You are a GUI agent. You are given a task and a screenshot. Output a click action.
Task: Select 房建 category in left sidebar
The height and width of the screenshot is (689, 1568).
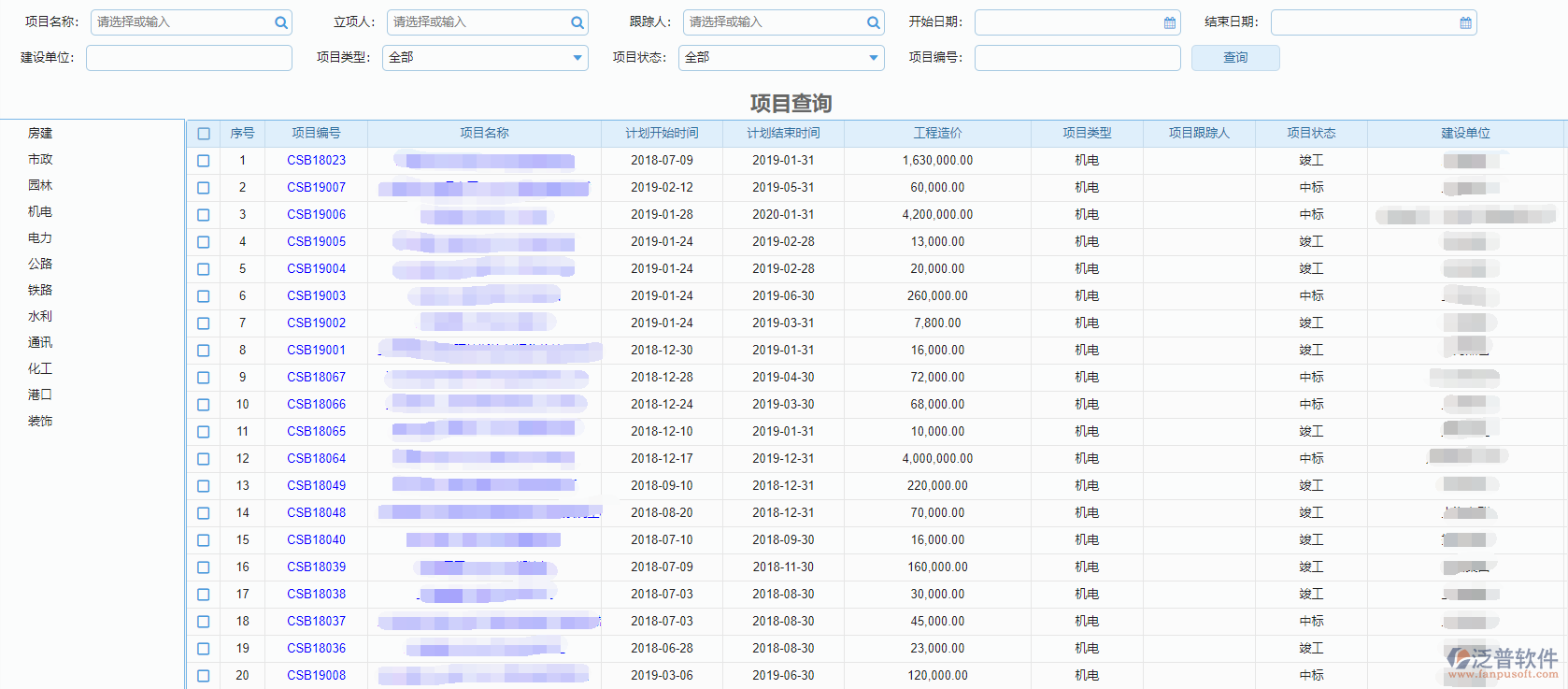pyautogui.click(x=40, y=134)
